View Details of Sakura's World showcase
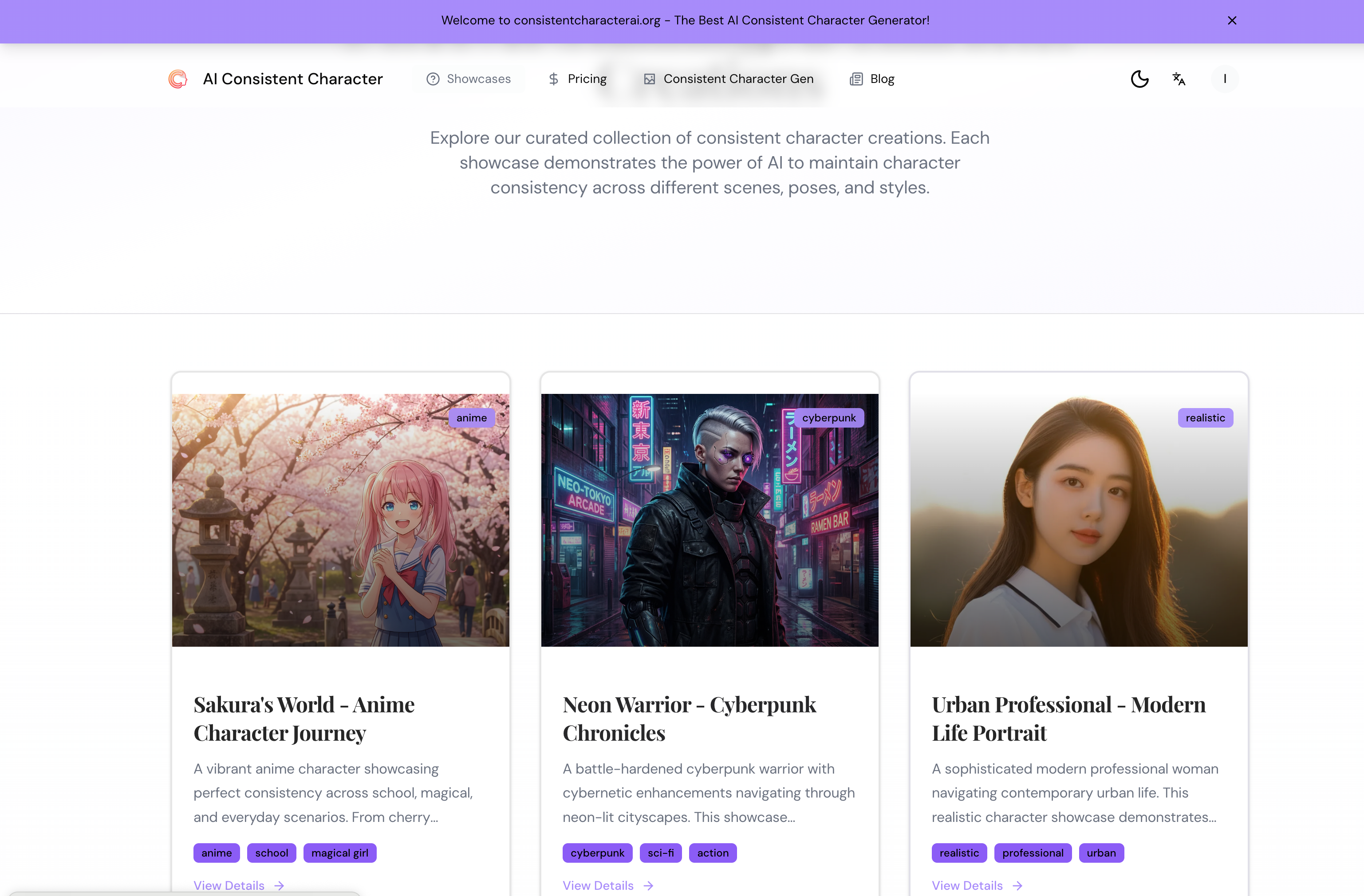Viewport: 1364px width, 896px height. click(229, 886)
